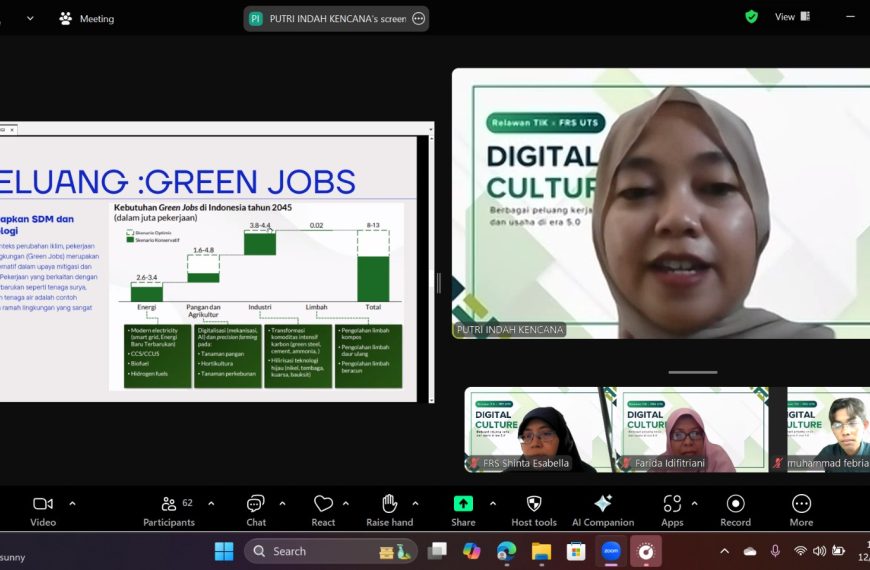Open Host tools shield menu
Screen dimensions: 870x570
(534, 510)
